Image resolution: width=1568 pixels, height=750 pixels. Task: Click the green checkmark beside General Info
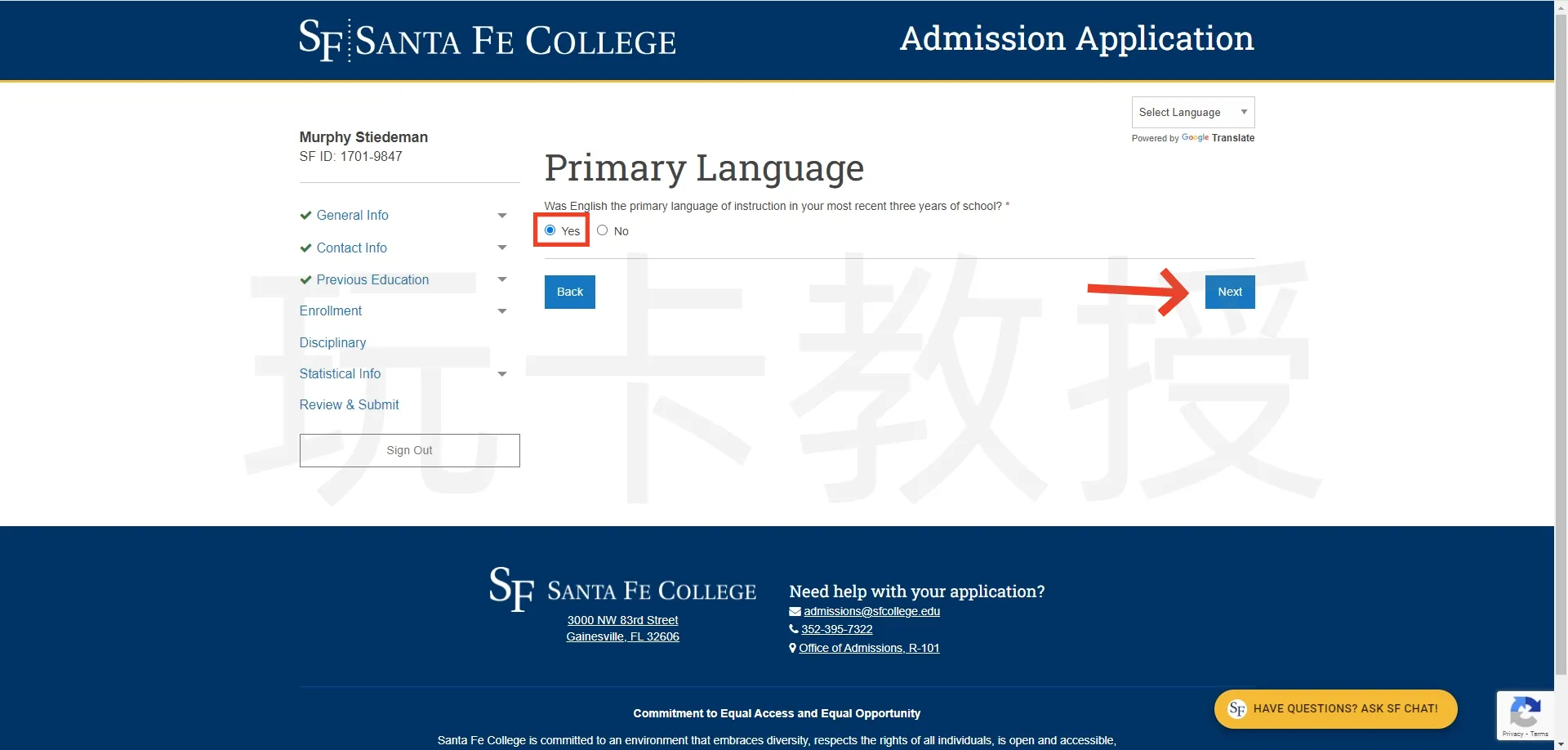tap(305, 216)
